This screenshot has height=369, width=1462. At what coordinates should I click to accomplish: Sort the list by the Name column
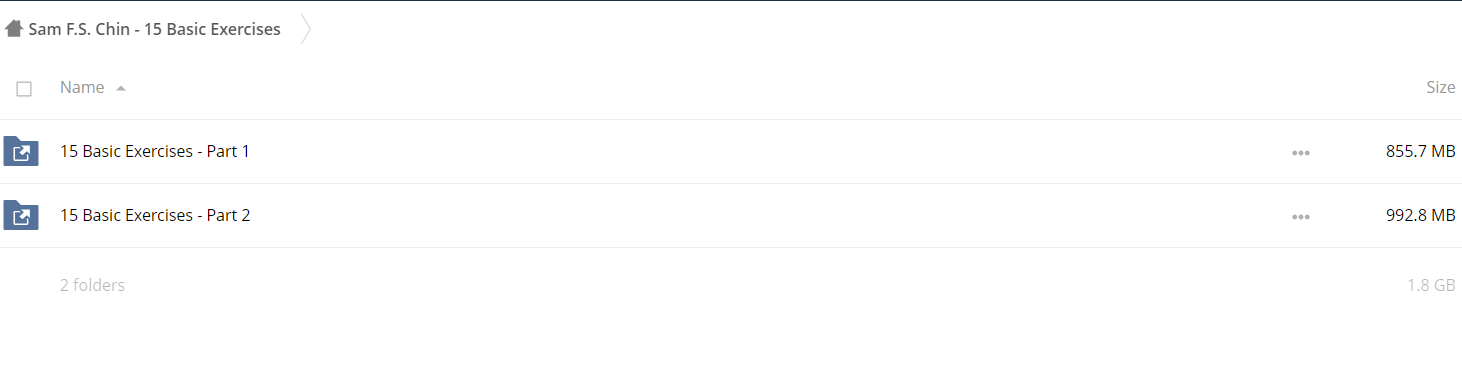click(x=82, y=88)
